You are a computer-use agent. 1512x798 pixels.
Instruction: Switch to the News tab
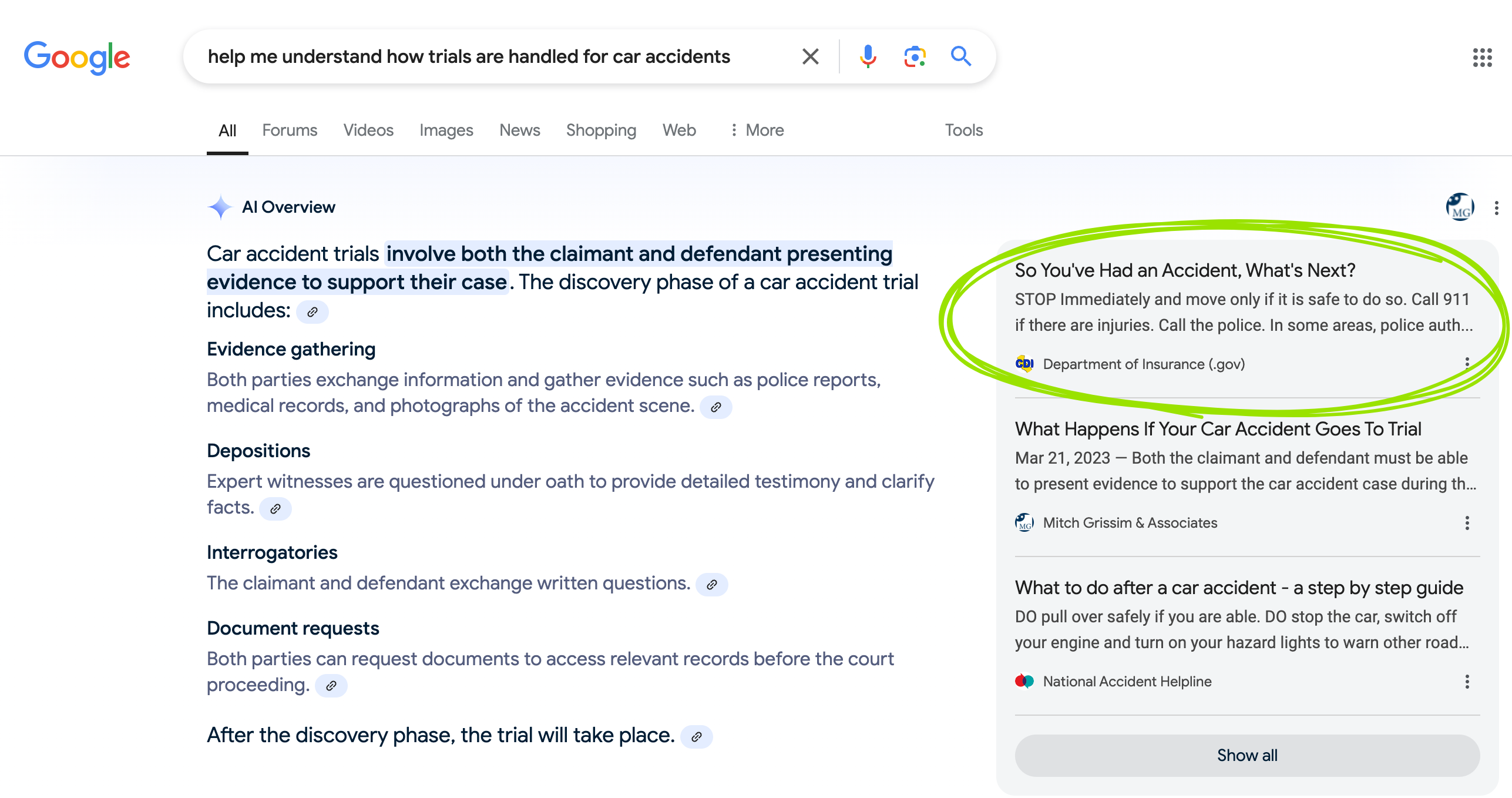(x=520, y=130)
